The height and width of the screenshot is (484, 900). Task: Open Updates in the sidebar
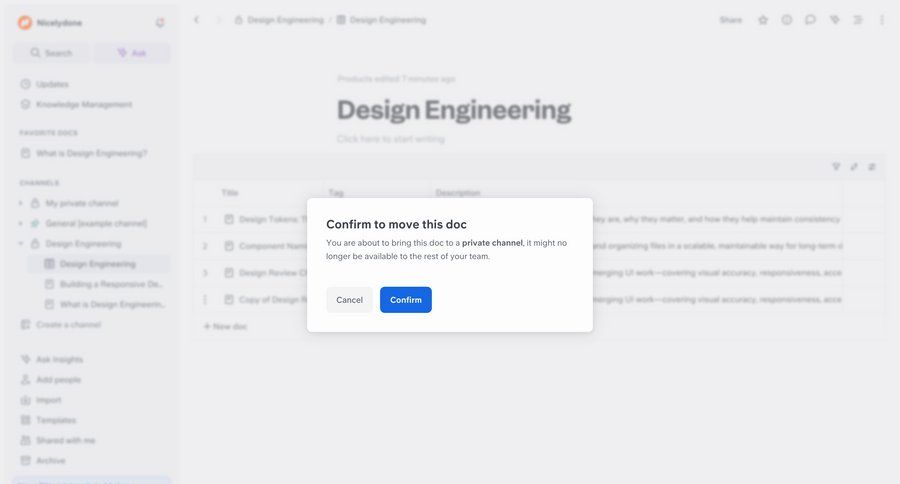click(x=52, y=84)
